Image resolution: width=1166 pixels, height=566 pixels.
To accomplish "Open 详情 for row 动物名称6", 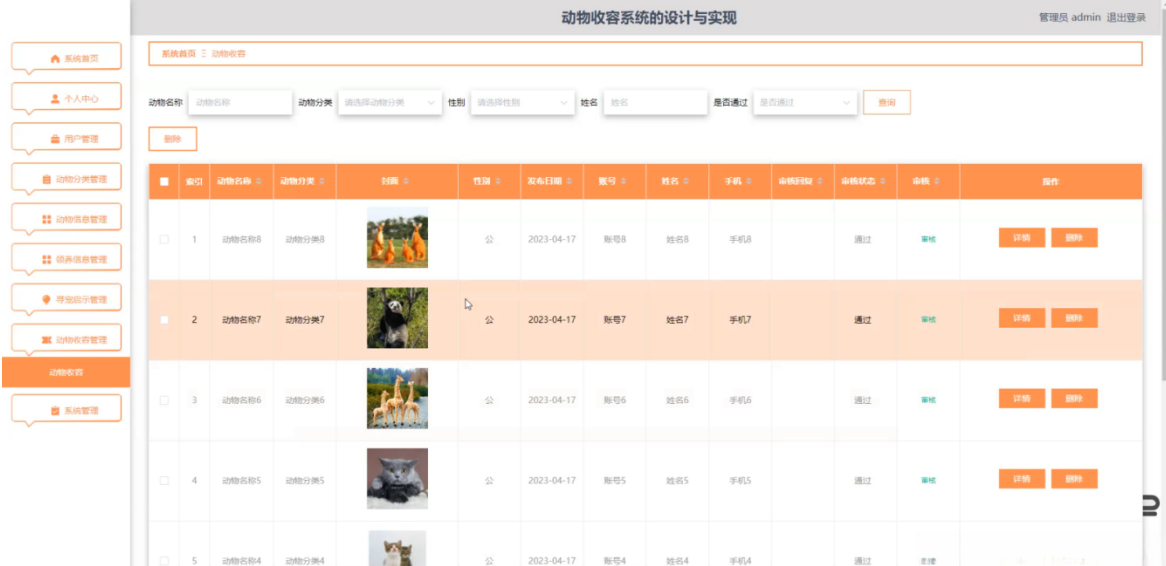I will (x=1022, y=399).
